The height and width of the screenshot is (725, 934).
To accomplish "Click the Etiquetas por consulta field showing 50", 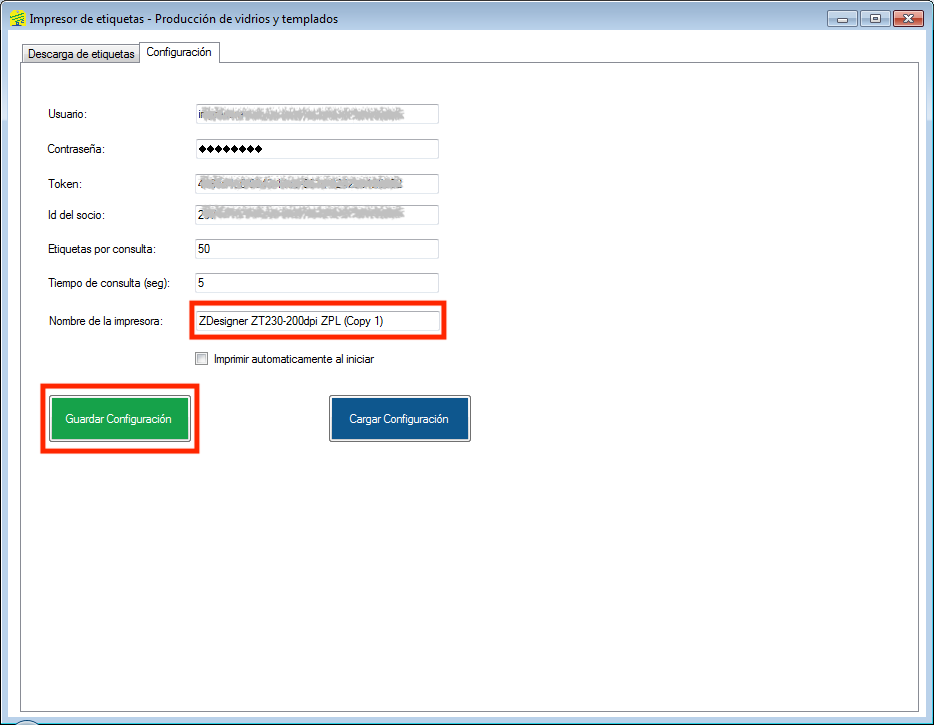I will pyautogui.click(x=317, y=248).
